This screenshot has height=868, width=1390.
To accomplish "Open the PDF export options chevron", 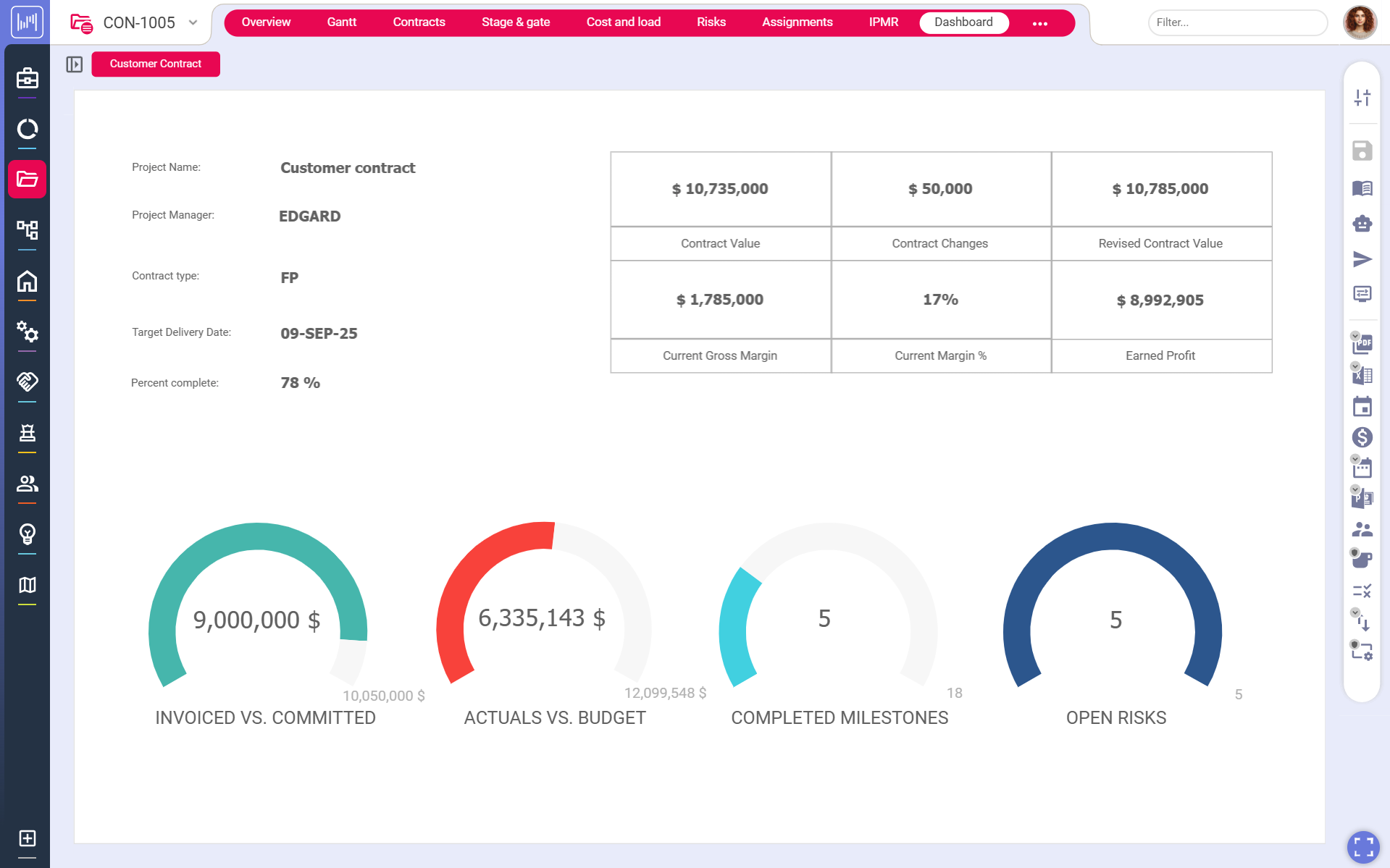I will click(x=1356, y=337).
